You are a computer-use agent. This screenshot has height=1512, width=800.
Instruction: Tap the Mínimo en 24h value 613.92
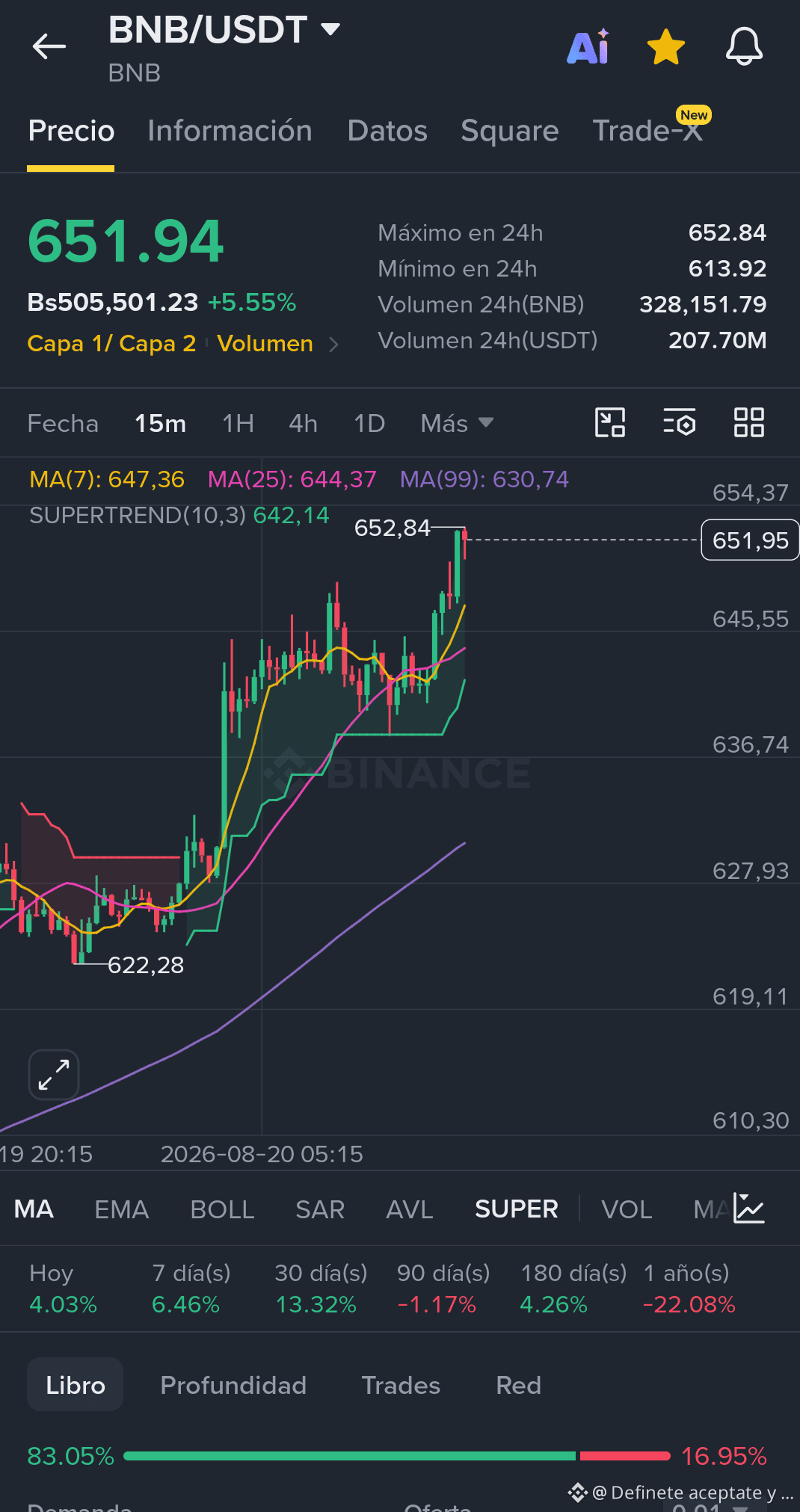click(x=727, y=268)
